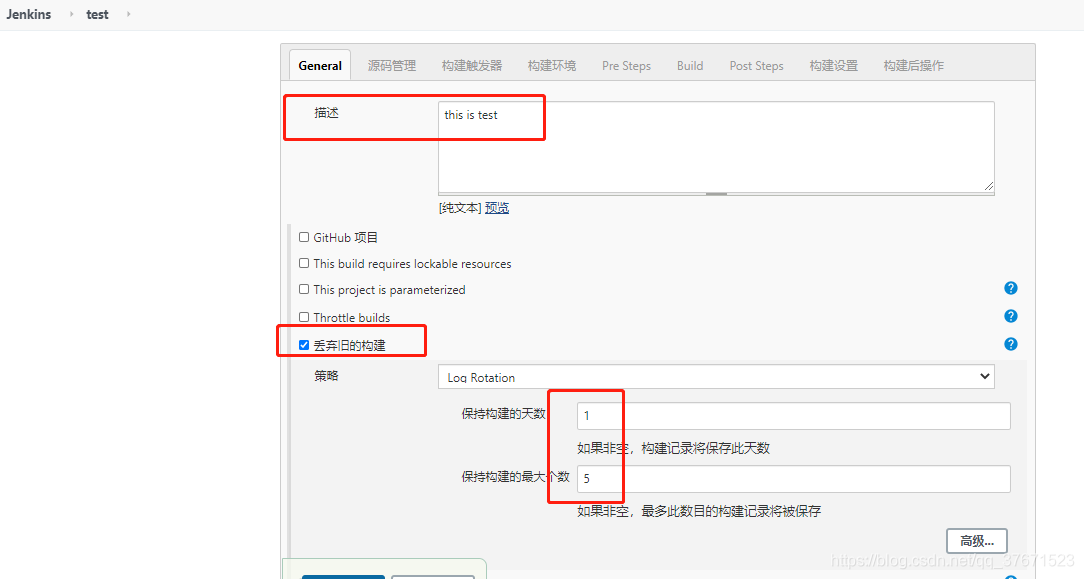Click the 保持构建的天数 input field
Image resolution: width=1084 pixels, height=579 pixels.
click(794, 416)
